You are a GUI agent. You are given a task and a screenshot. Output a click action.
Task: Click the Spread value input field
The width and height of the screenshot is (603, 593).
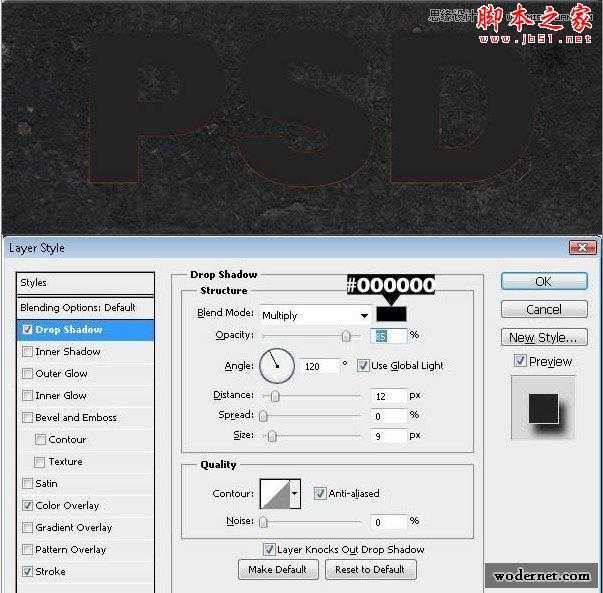388,416
